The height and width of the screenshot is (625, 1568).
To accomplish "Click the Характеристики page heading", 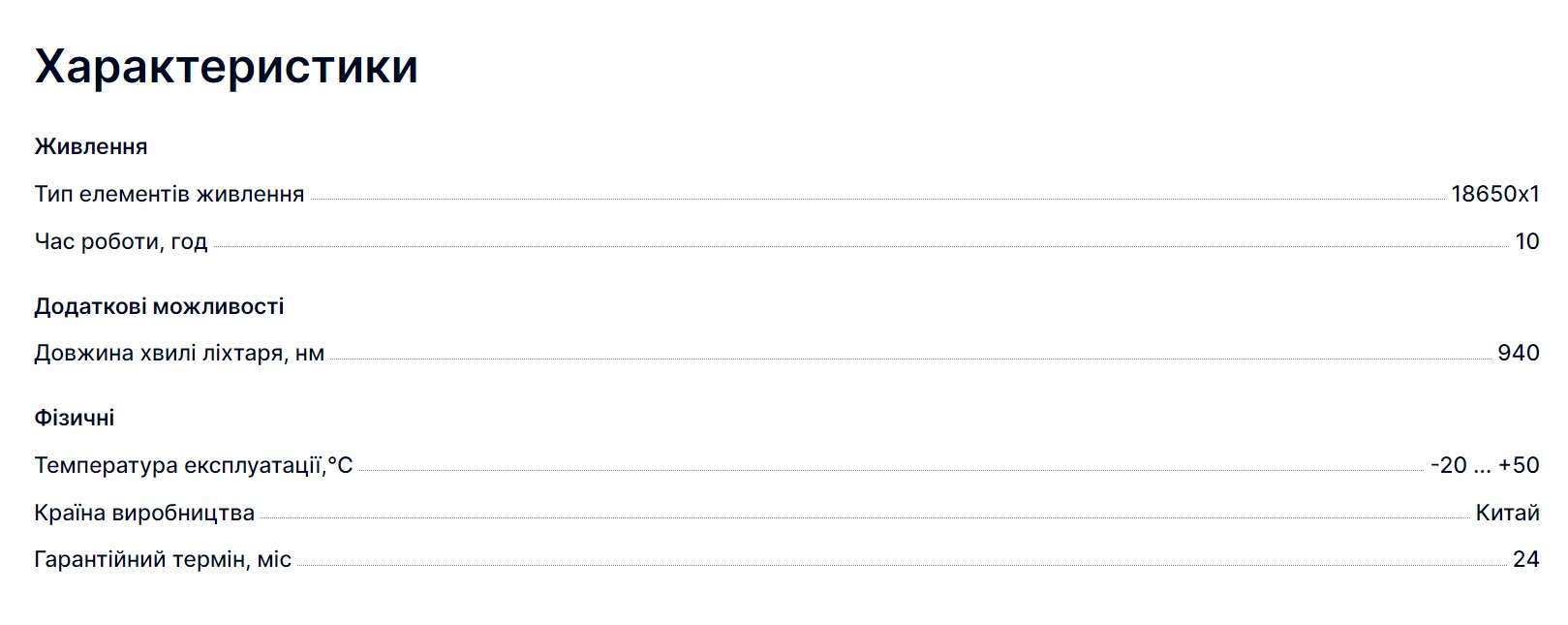I will (226, 67).
